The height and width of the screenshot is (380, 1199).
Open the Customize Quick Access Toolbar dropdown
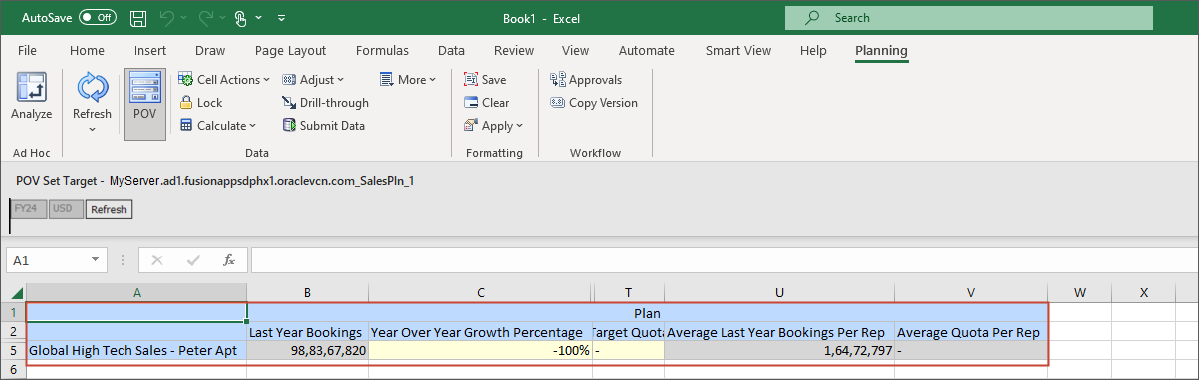tap(281, 18)
